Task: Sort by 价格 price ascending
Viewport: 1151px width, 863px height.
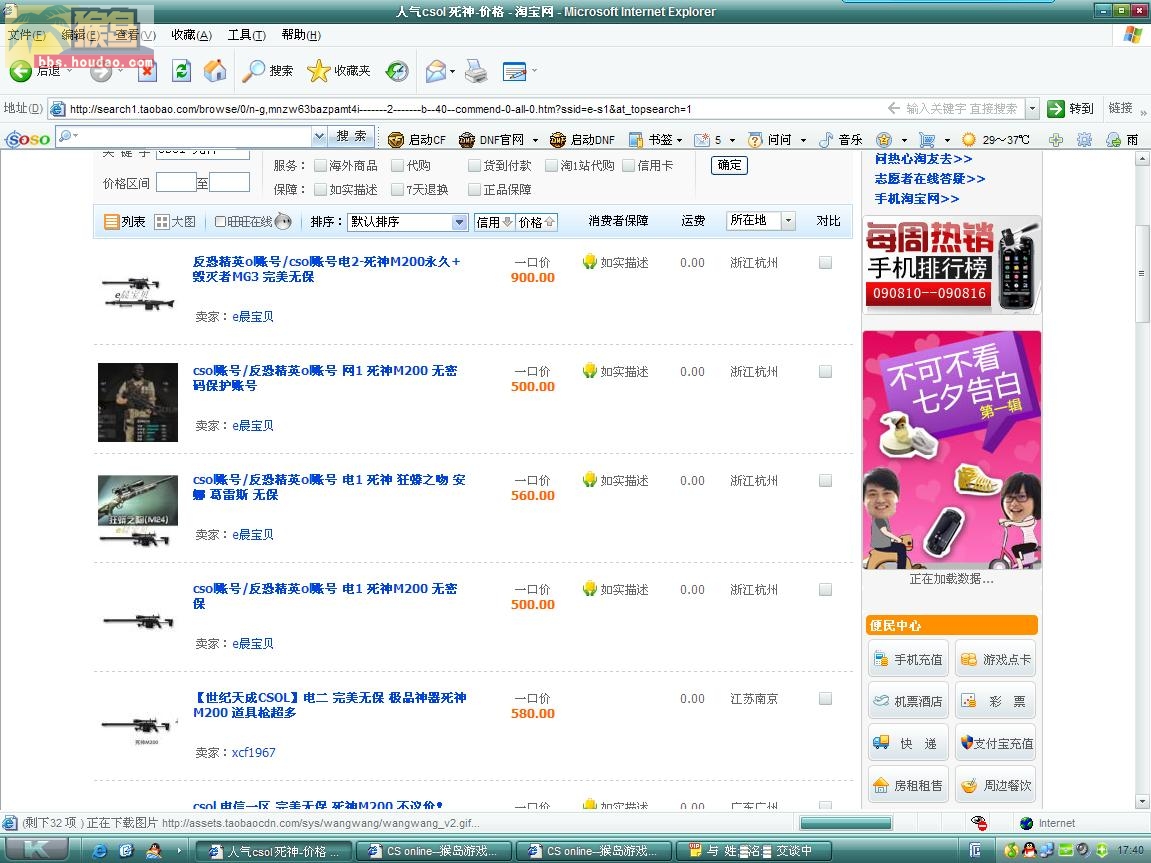Action: pyautogui.click(x=537, y=222)
